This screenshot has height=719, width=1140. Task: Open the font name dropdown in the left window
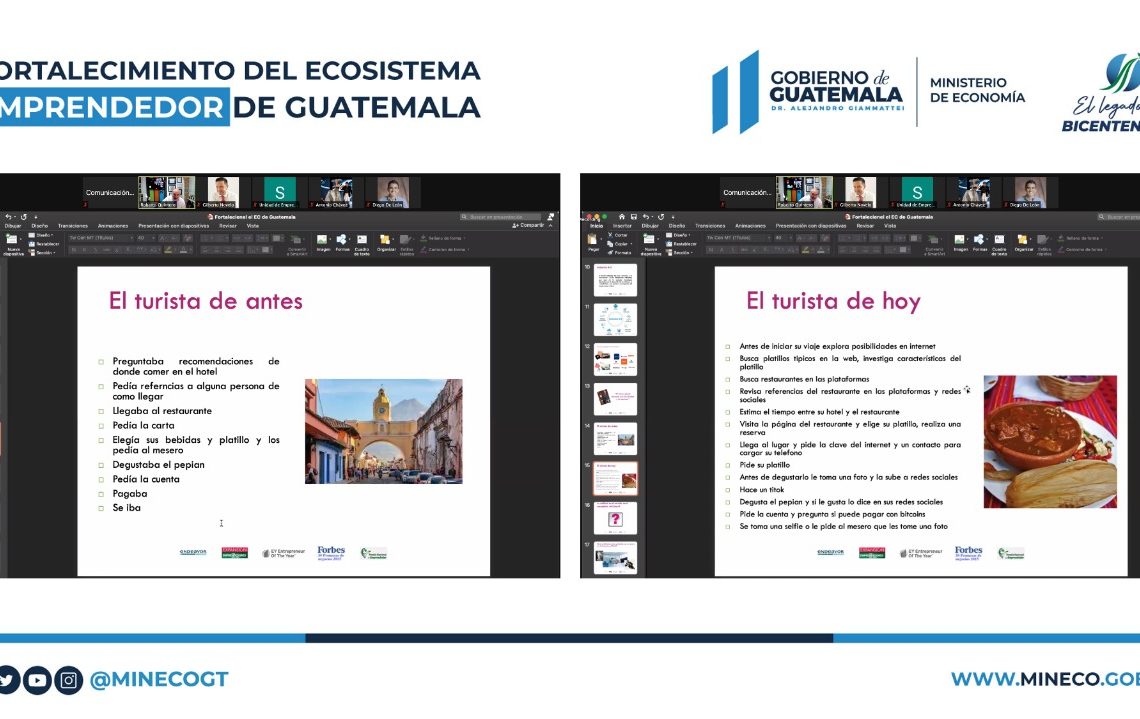(x=98, y=238)
